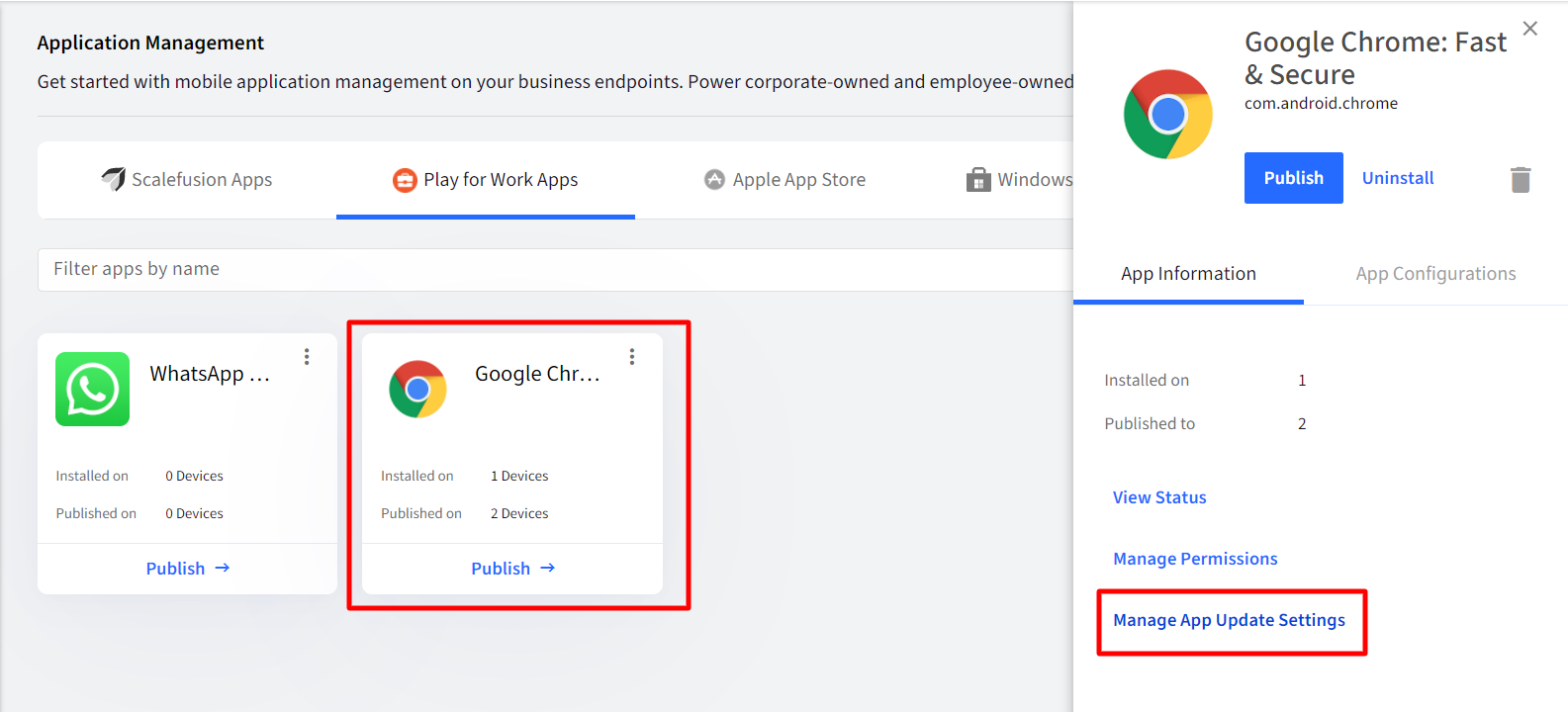Screen dimensions: 1568x712
Task: Select the App Information tab
Action: tap(1188, 274)
